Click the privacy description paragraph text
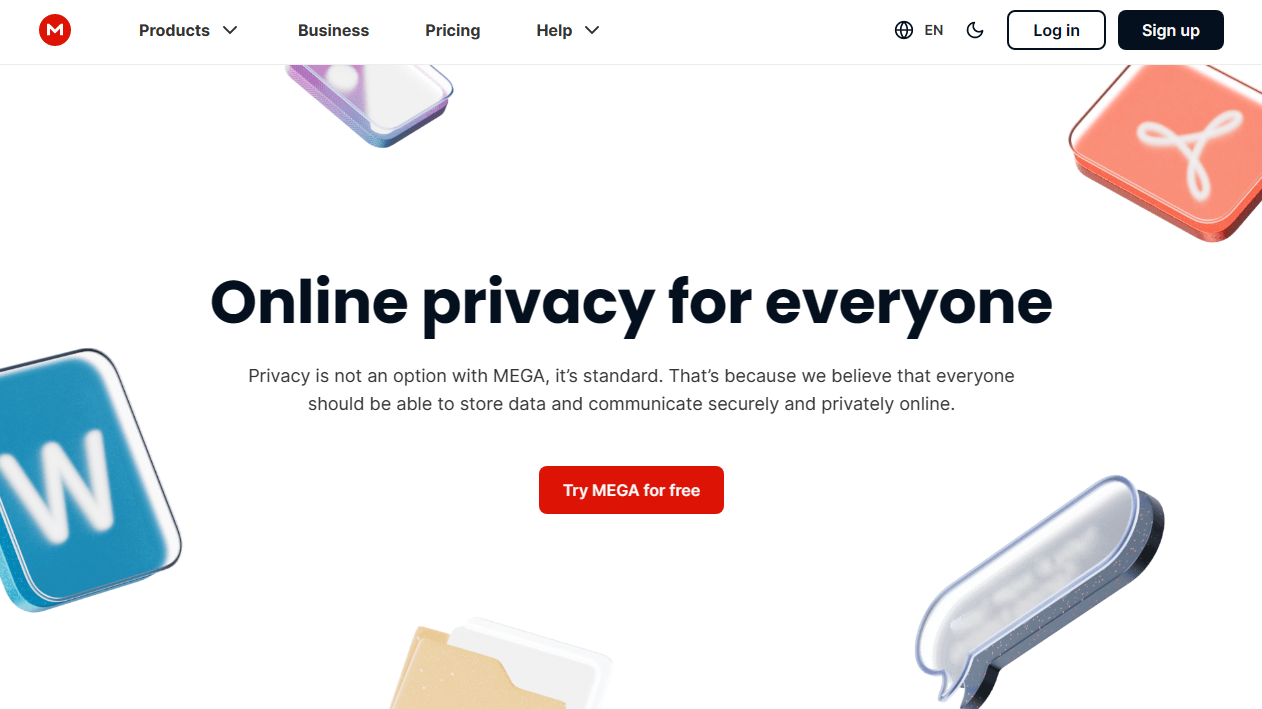 [x=631, y=390]
